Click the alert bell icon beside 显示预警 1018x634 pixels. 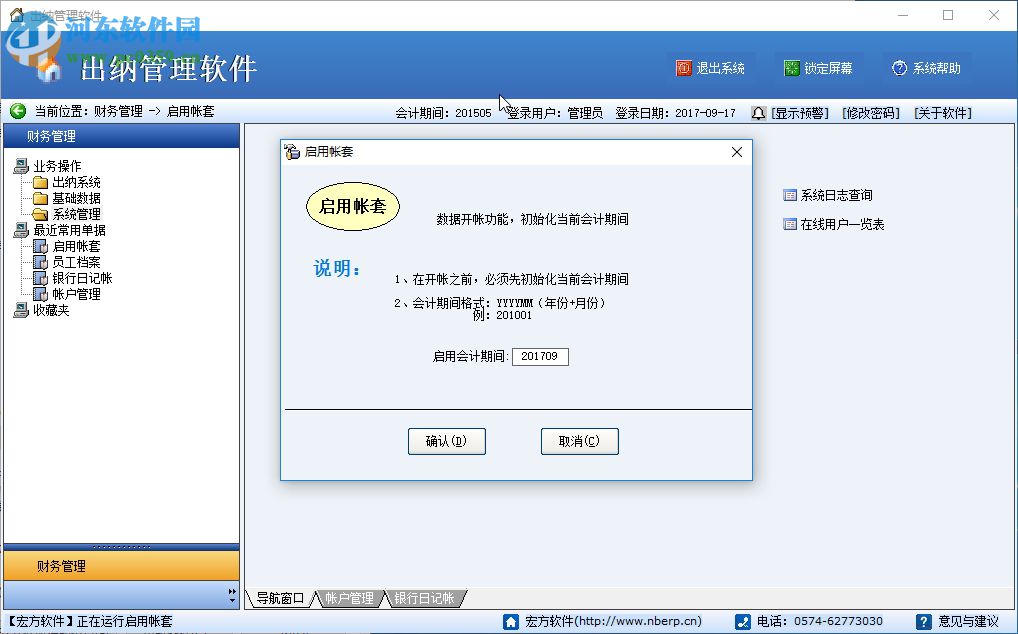pyautogui.click(x=758, y=113)
